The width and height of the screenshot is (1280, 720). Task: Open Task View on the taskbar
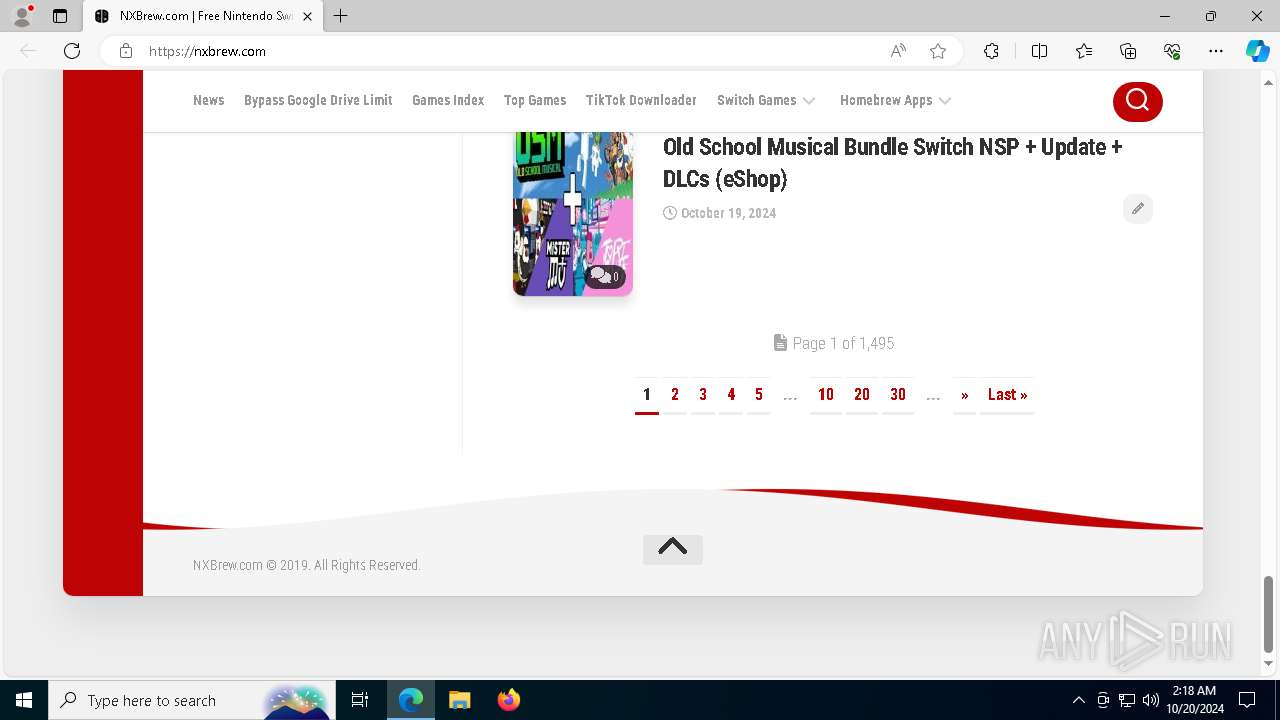360,700
